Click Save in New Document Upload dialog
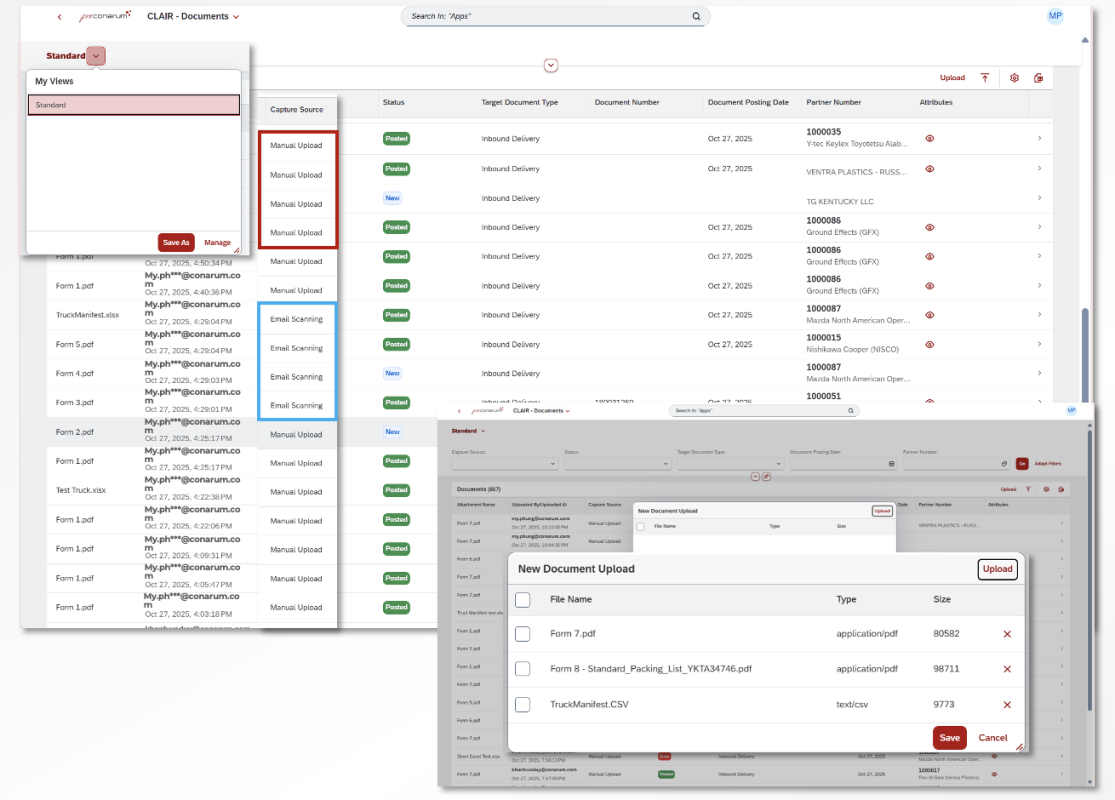The width and height of the screenshot is (1115, 800). 949,738
